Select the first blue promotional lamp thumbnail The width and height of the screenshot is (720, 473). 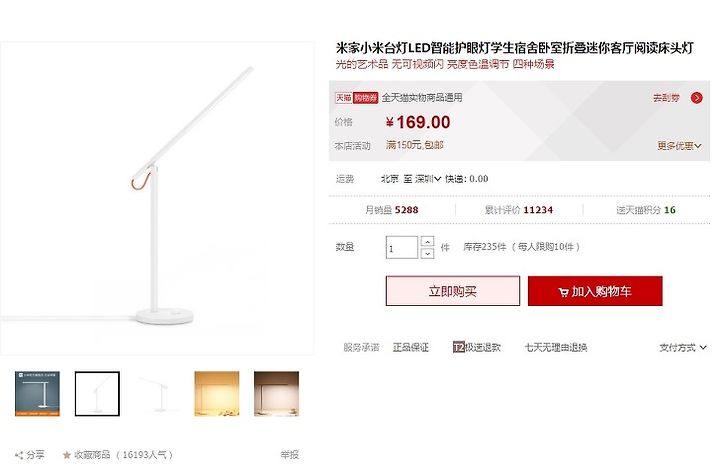coord(37,394)
